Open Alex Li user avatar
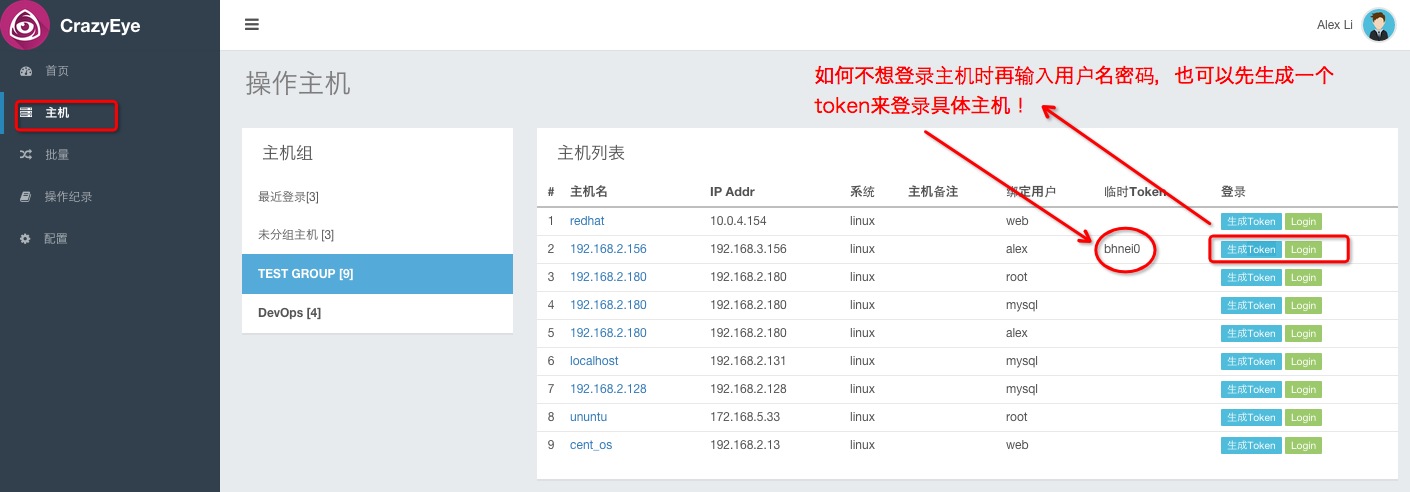The width and height of the screenshot is (1410, 492). [1379, 25]
